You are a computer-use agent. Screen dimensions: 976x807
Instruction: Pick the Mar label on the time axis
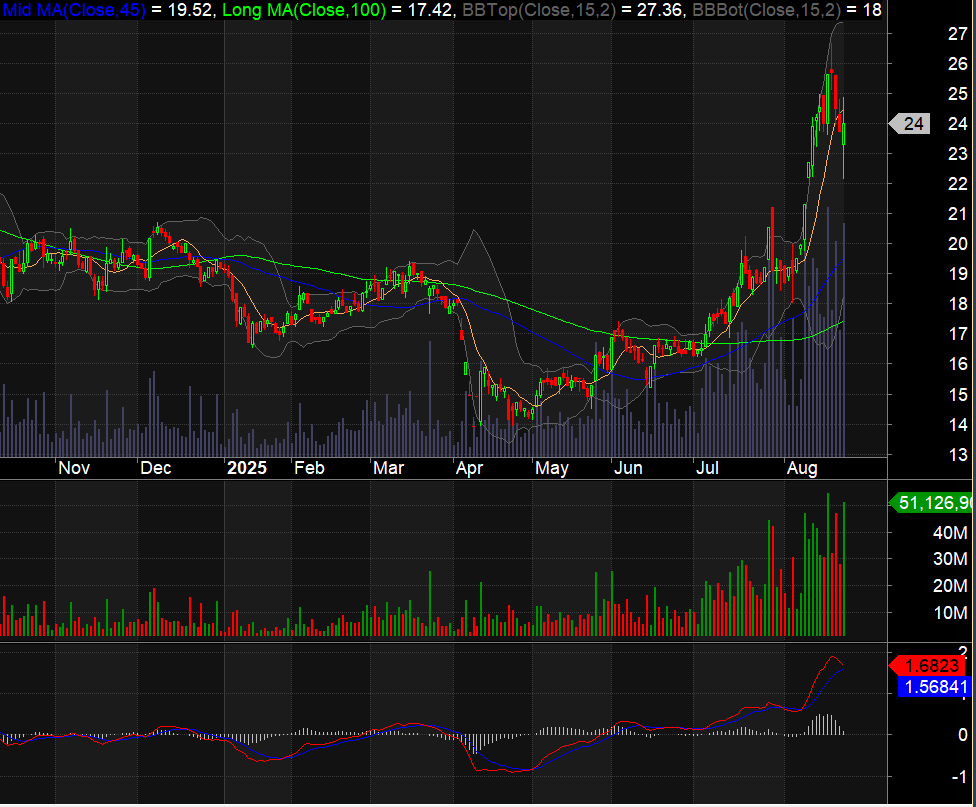(x=388, y=468)
